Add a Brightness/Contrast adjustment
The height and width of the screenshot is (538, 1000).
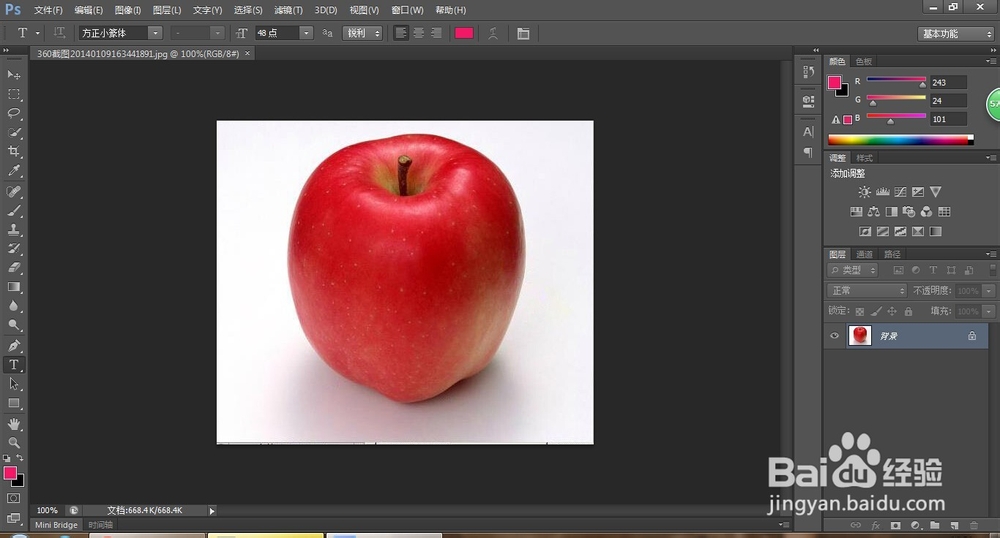tap(864, 192)
